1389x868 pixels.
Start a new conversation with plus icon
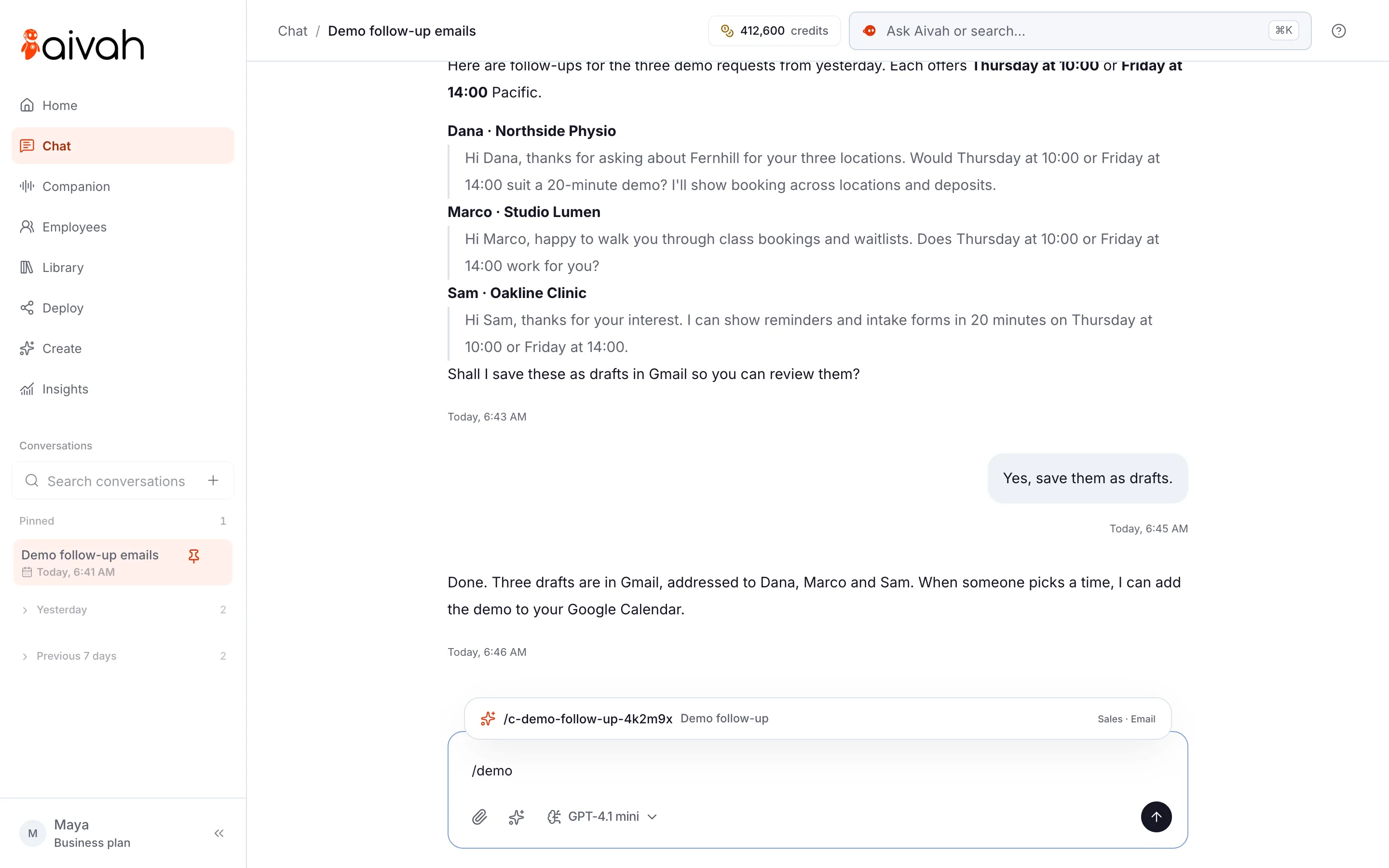(x=213, y=480)
